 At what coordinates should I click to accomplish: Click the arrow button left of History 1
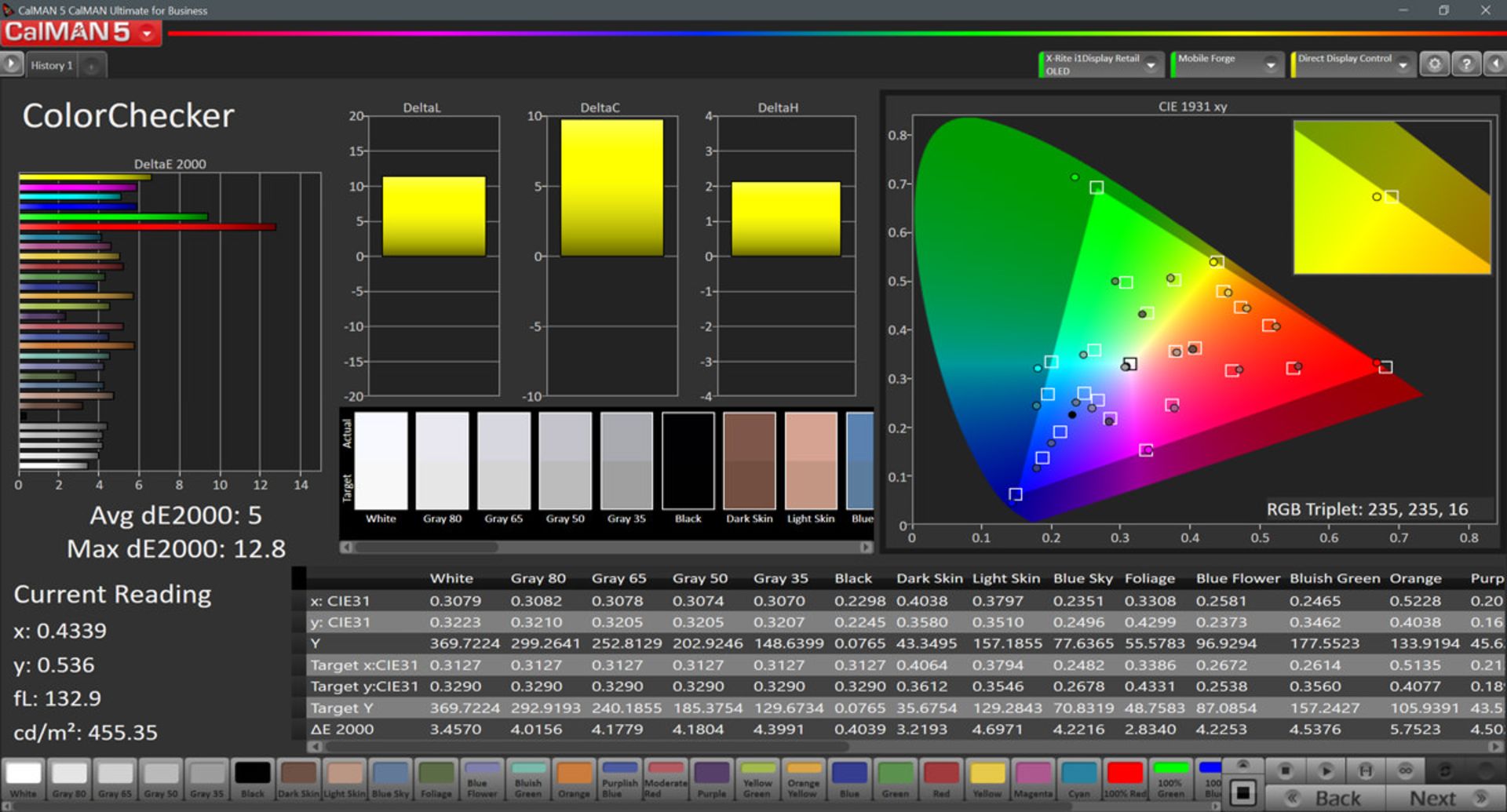[12, 64]
